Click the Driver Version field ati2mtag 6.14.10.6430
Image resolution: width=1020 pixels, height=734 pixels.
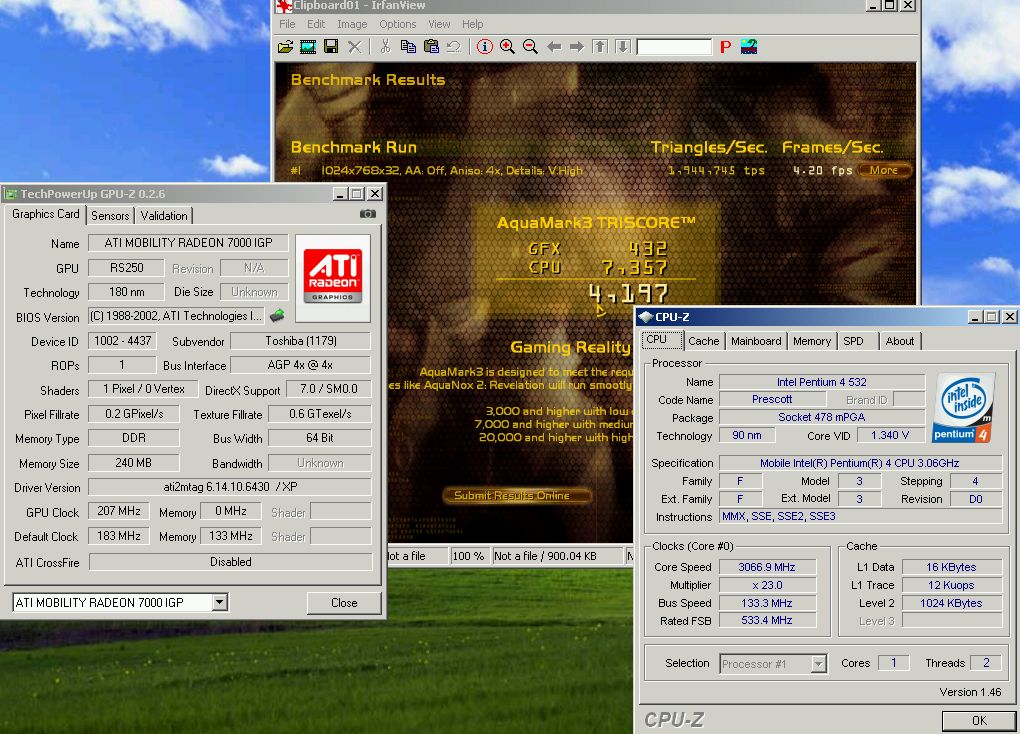tap(230, 487)
